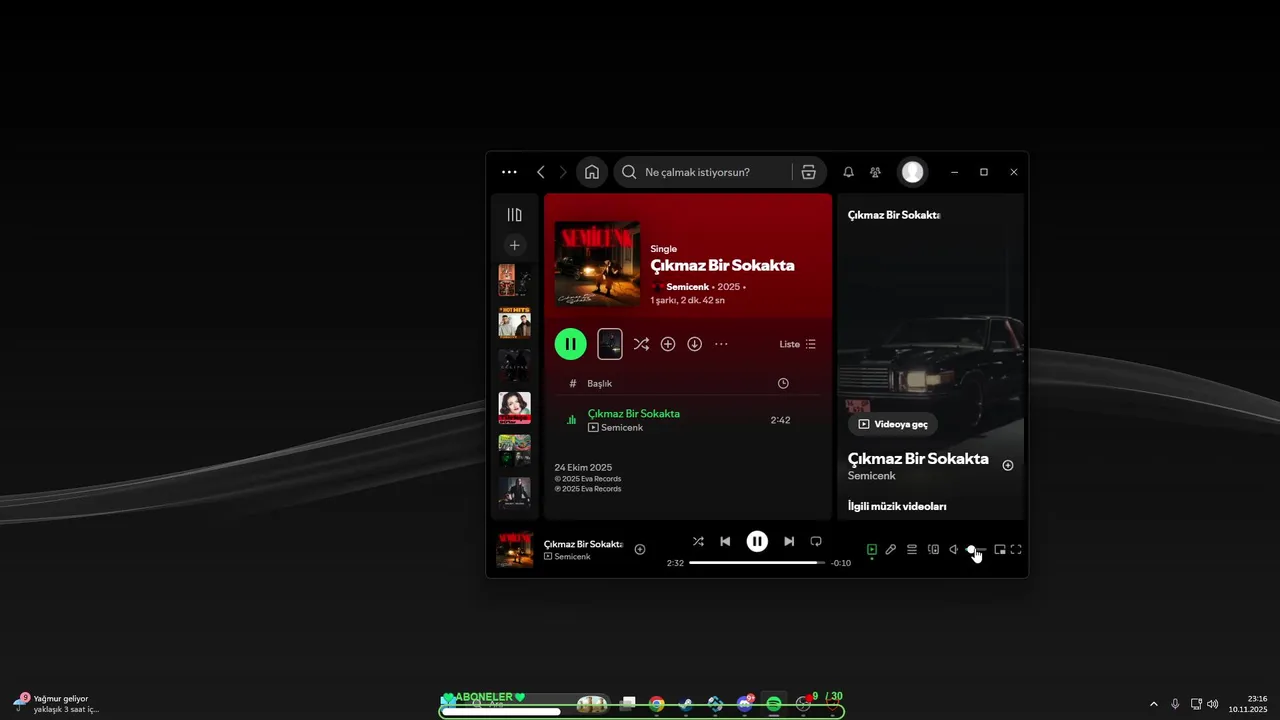The width and height of the screenshot is (1280, 720).
Task: Open Semicenk artist in the player bar
Action: pos(572,557)
